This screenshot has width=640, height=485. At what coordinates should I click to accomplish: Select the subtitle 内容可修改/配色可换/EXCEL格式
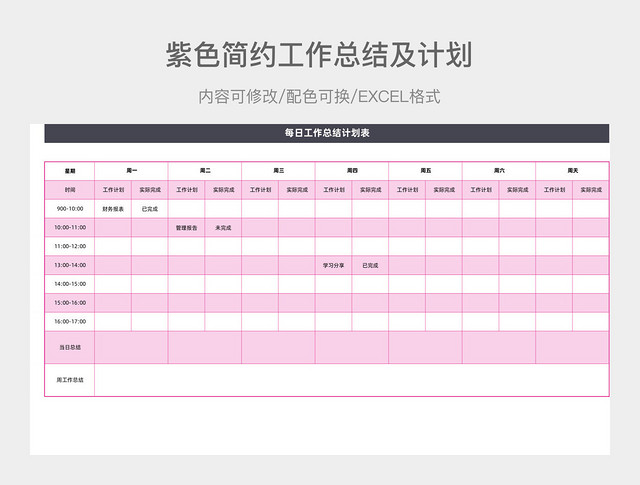[319, 97]
